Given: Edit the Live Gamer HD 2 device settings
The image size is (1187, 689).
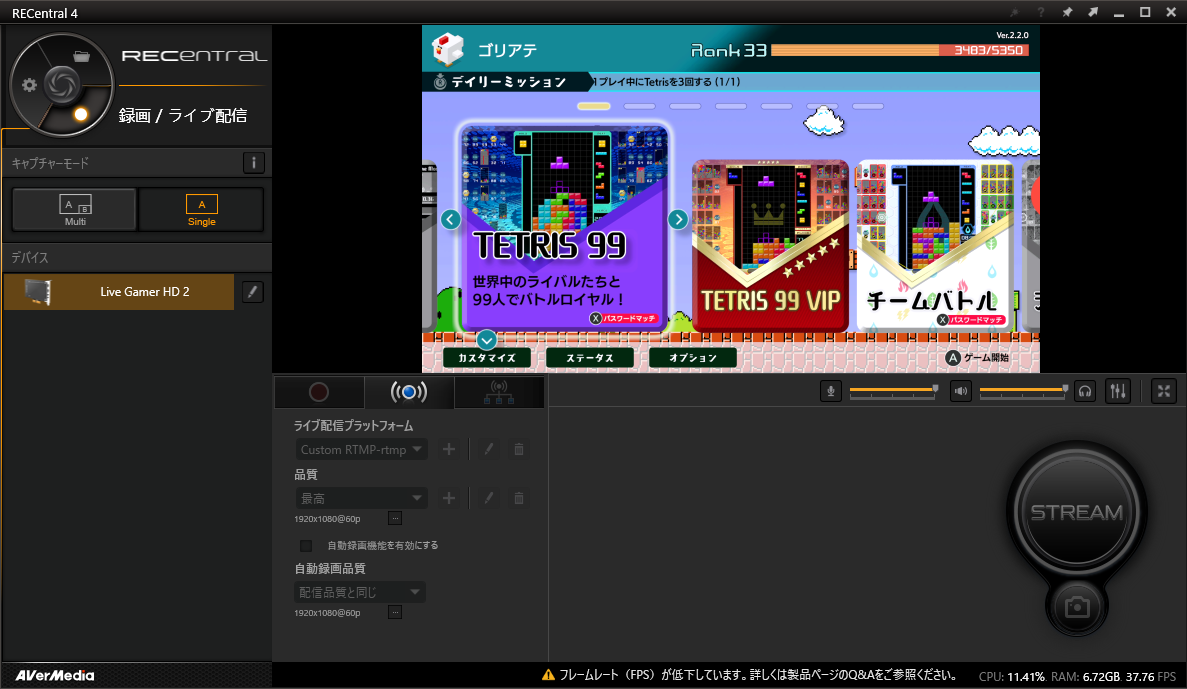Looking at the screenshot, I should coord(253,292).
